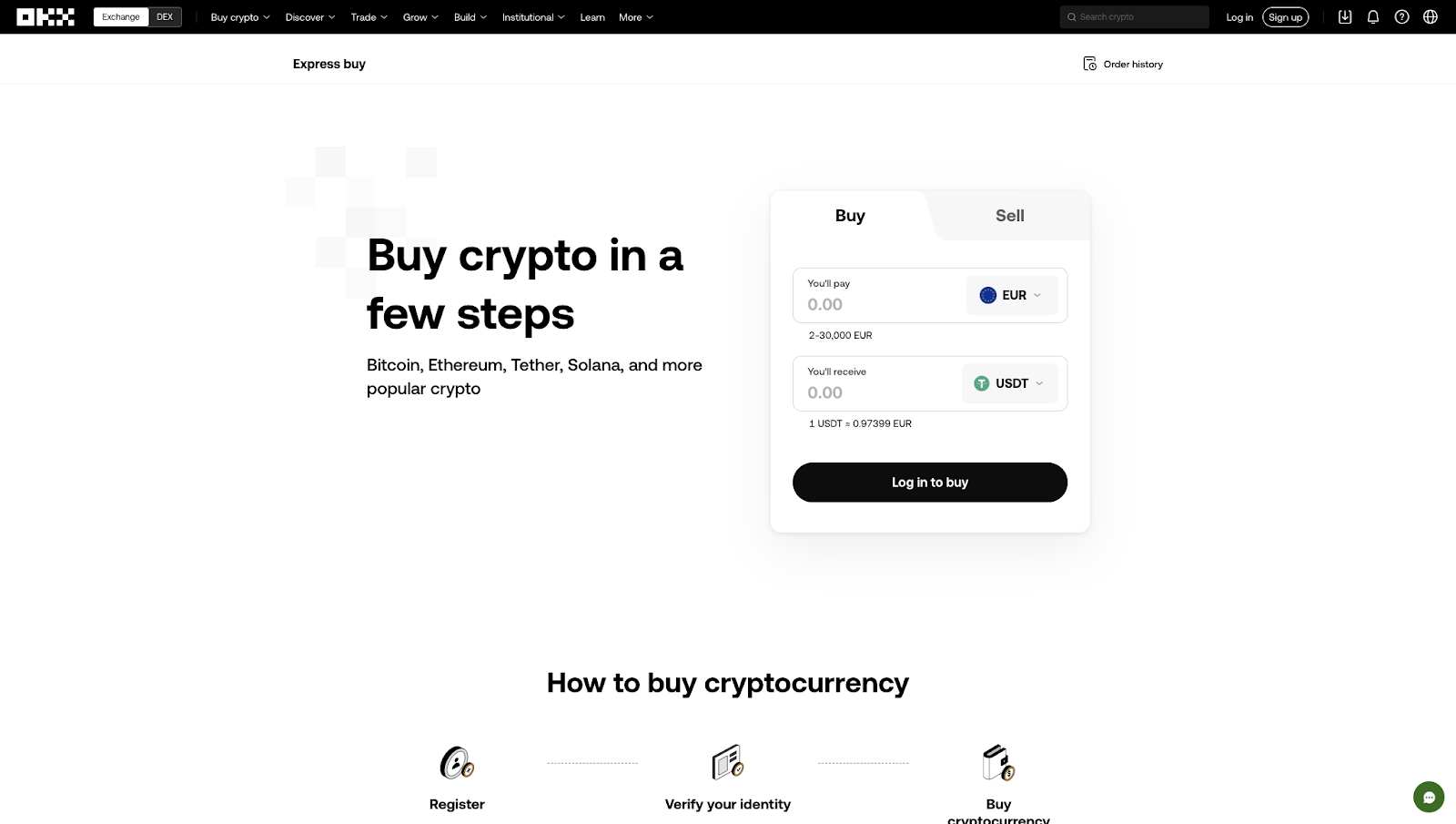Viewport: 1456px width, 824px height.
Task: Select the Exchange mode toggle
Action: [120, 16]
